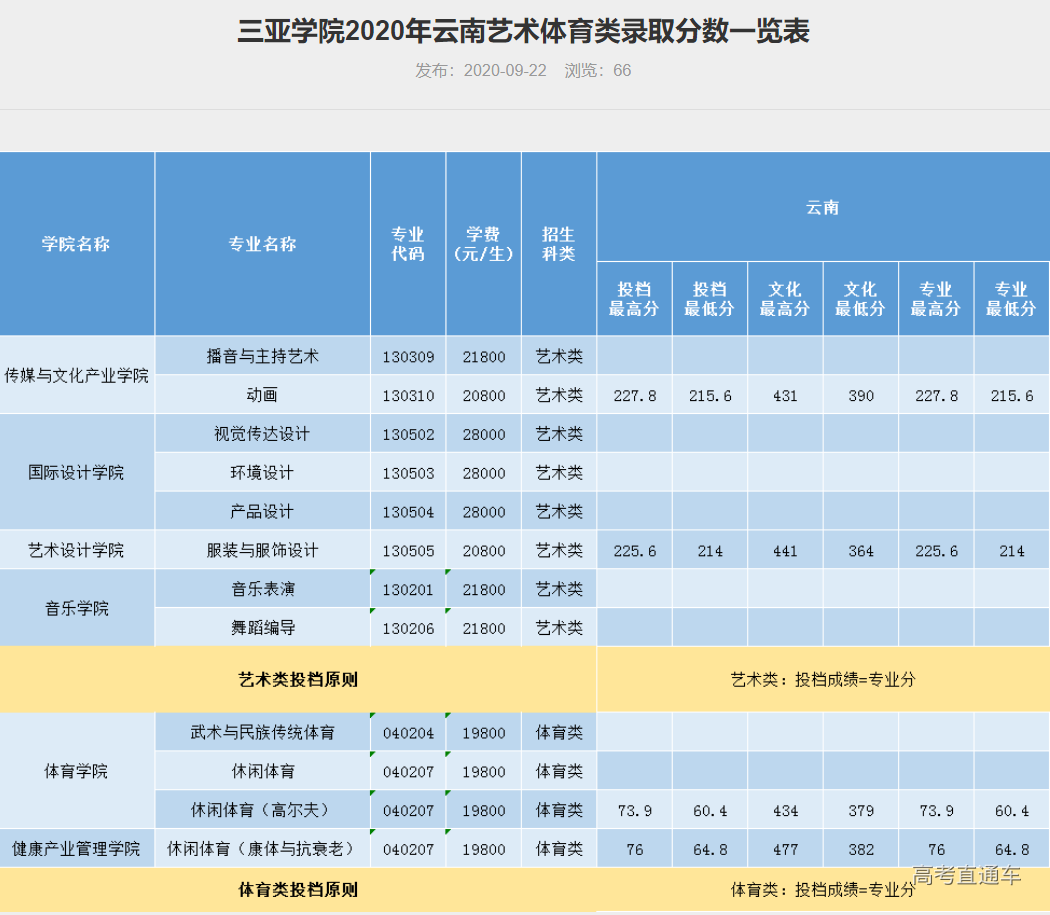Screen dimensions: 1050x915
Task: Select the 动画 row's 专业代码 130310
Action: click(407, 394)
